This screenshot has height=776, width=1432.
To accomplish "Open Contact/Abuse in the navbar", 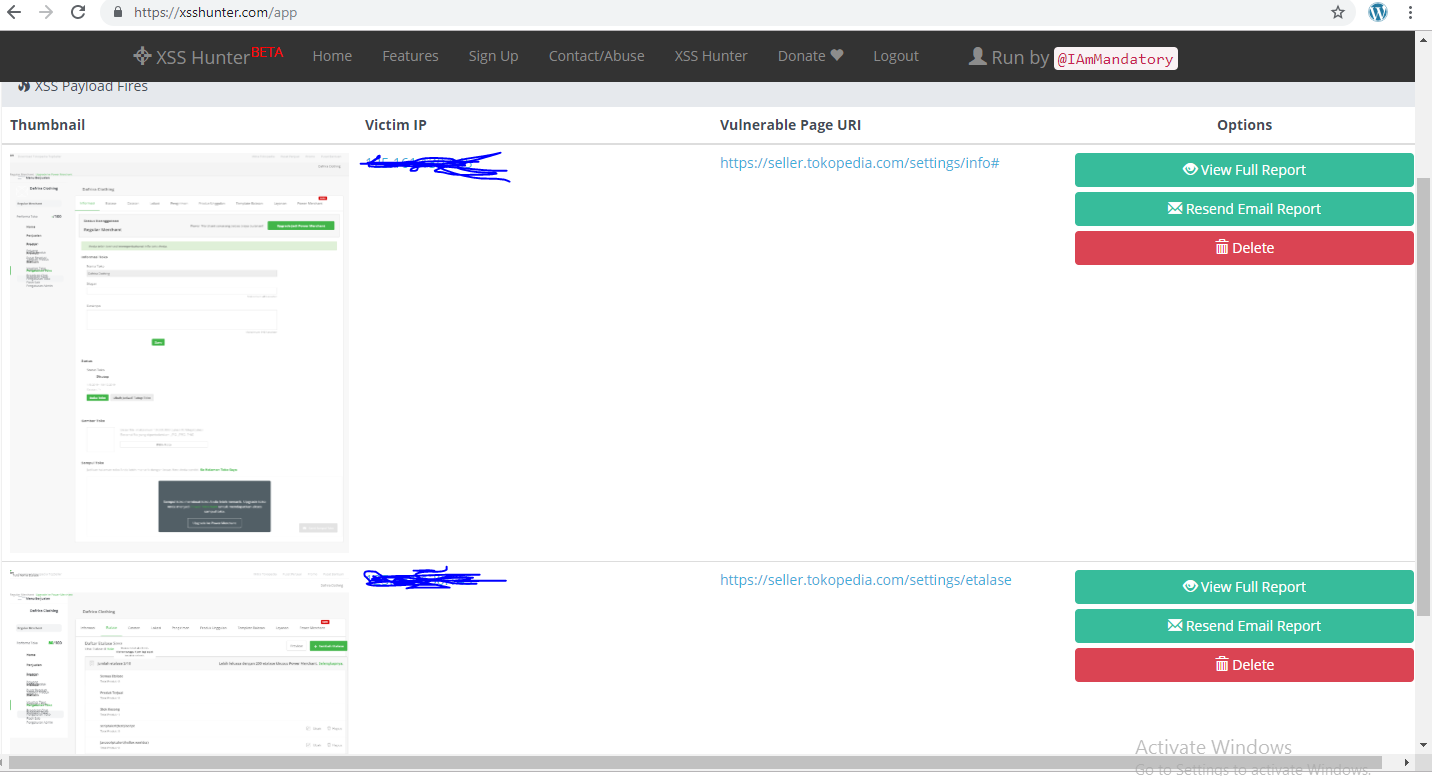I will pyautogui.click(x=596, y=56).
